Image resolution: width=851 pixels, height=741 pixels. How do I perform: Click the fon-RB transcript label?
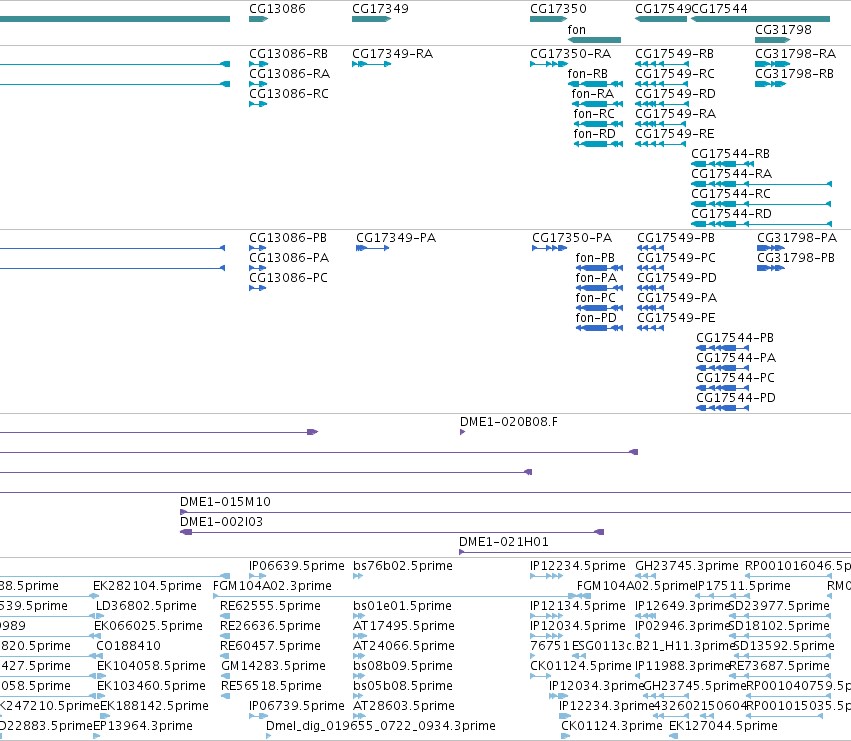pos(588,74)
